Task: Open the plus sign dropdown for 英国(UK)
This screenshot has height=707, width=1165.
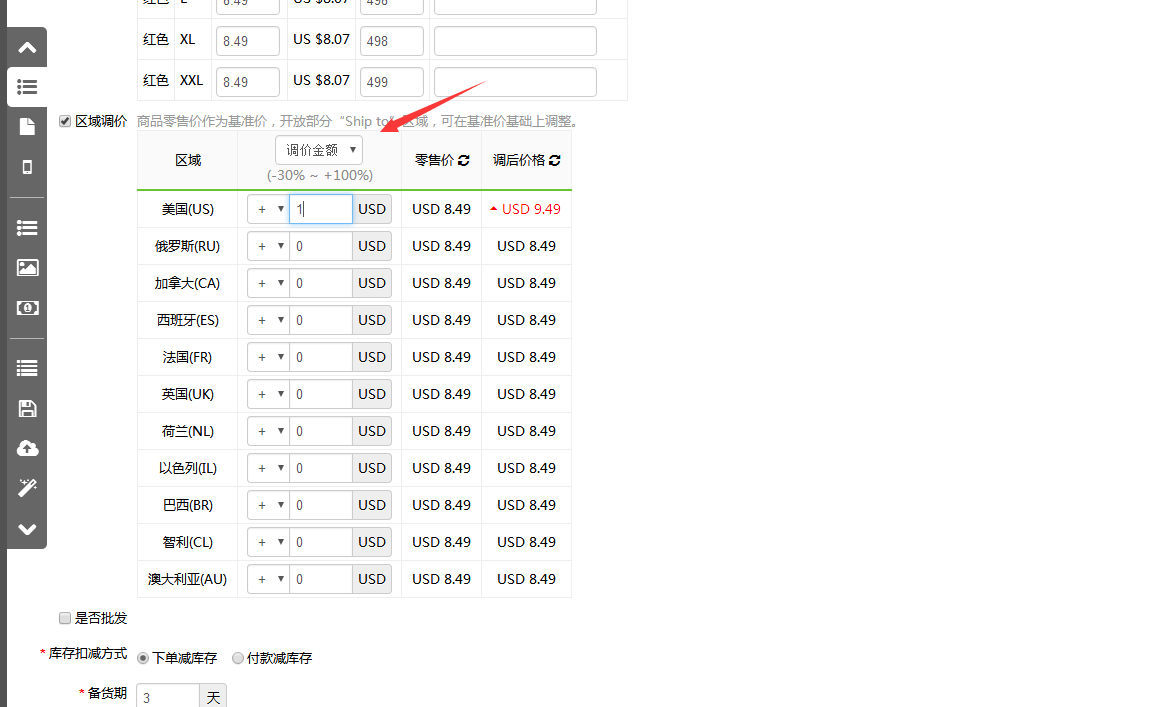Action: click(268, 394)
